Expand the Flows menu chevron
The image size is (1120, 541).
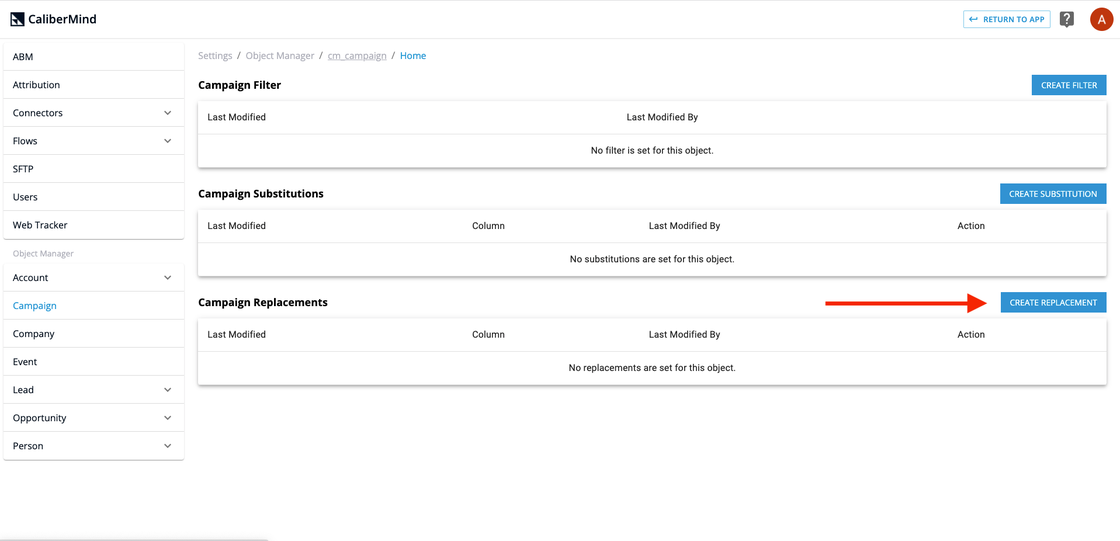coord(168,141)
